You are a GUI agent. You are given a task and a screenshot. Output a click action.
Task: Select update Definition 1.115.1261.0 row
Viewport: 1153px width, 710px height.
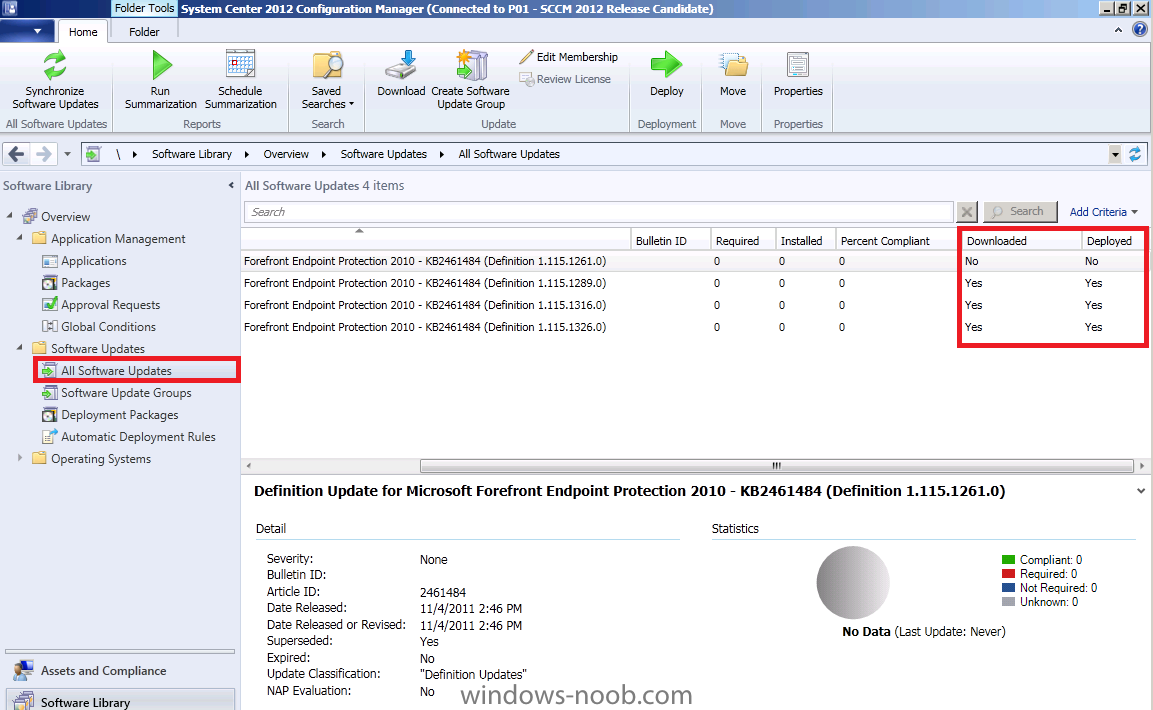point(693,261)
